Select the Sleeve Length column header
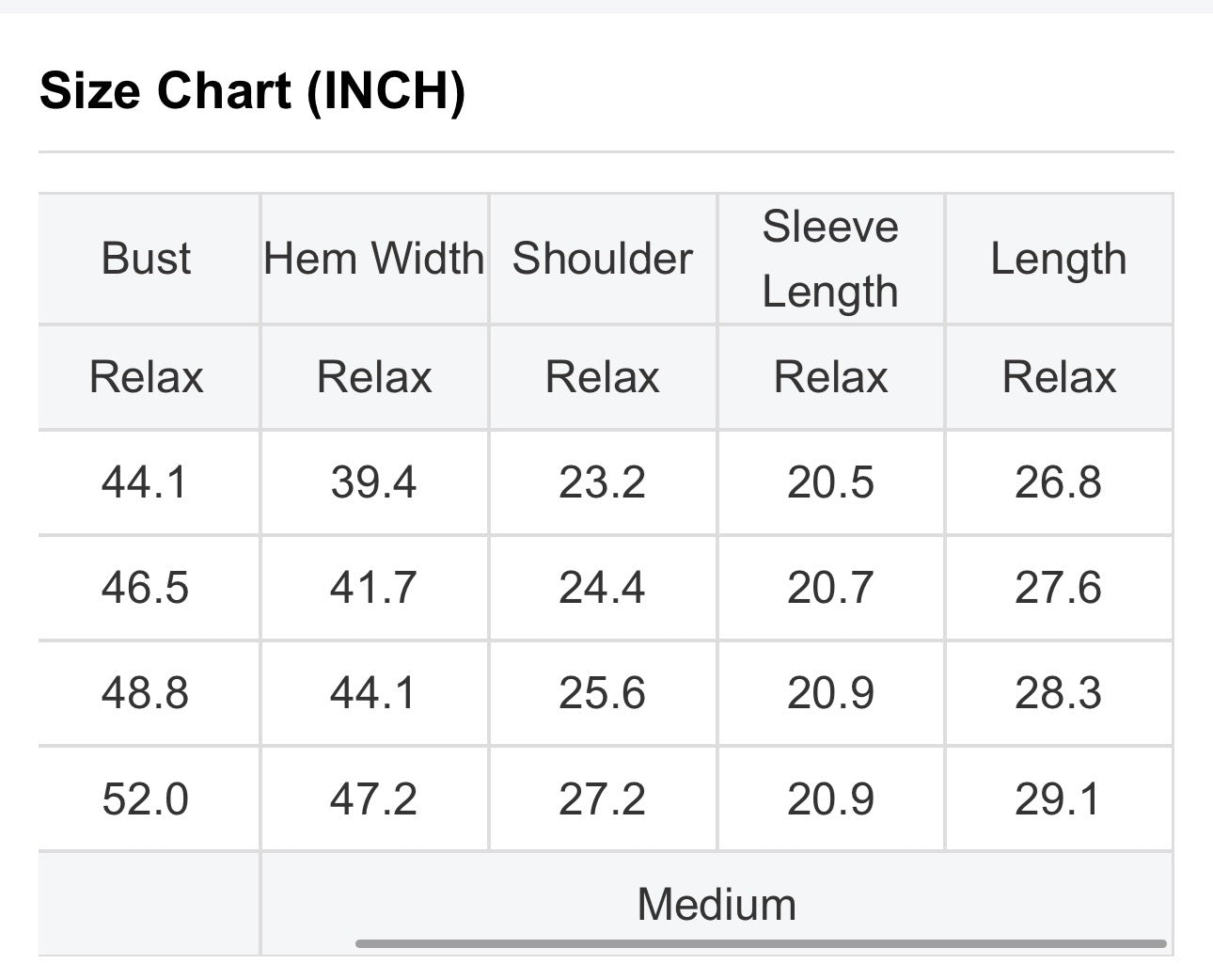This screenshot has height=980, width=1213. 830,259
